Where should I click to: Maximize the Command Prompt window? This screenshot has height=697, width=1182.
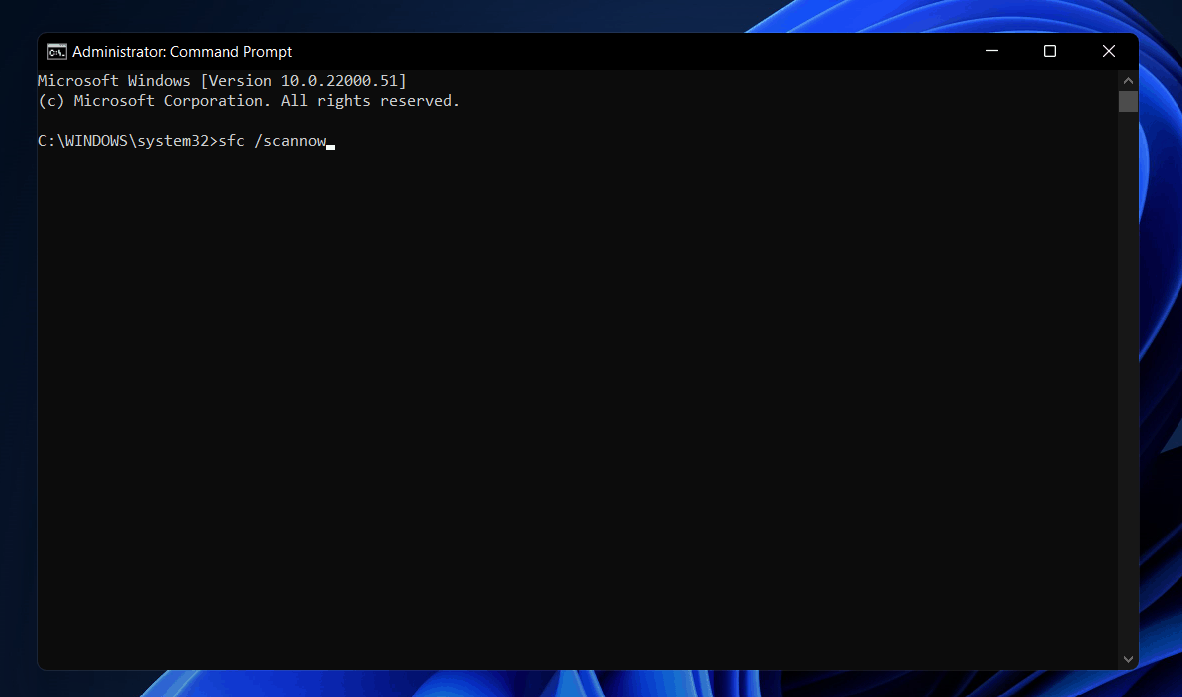pos(1050,52)
